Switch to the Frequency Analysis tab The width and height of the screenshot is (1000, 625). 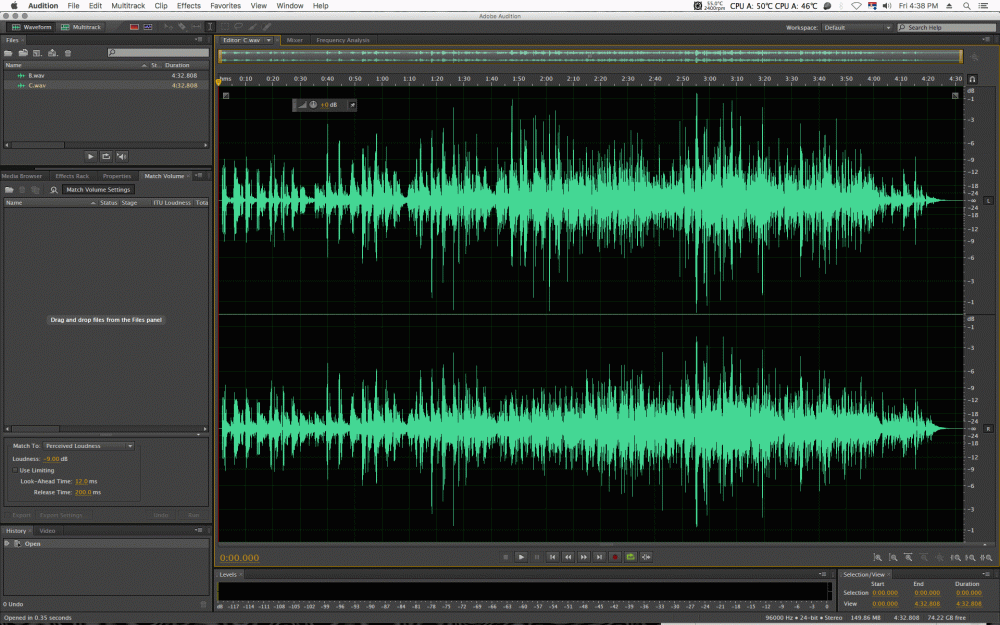tap(343, 40)
